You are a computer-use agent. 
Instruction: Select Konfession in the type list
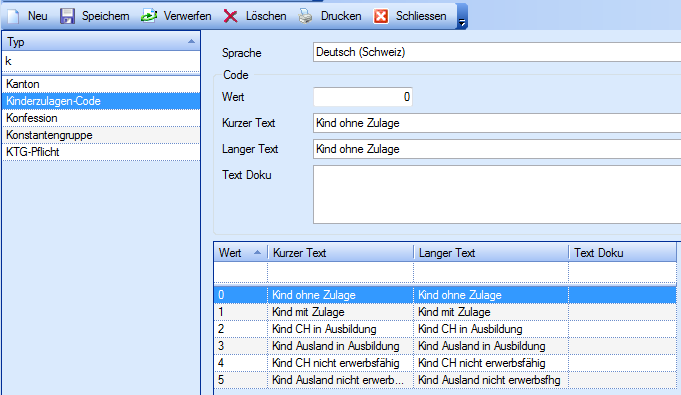click(101, 118)
